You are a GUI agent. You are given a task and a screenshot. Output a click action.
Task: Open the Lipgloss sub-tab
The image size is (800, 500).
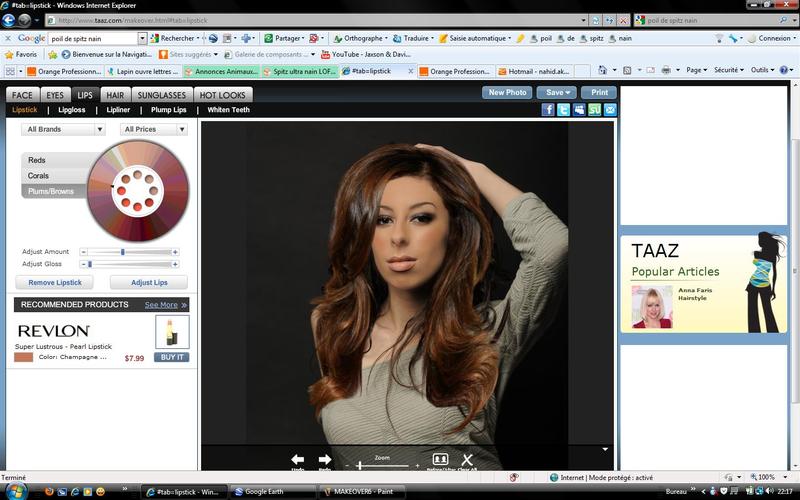pos(72,110)
